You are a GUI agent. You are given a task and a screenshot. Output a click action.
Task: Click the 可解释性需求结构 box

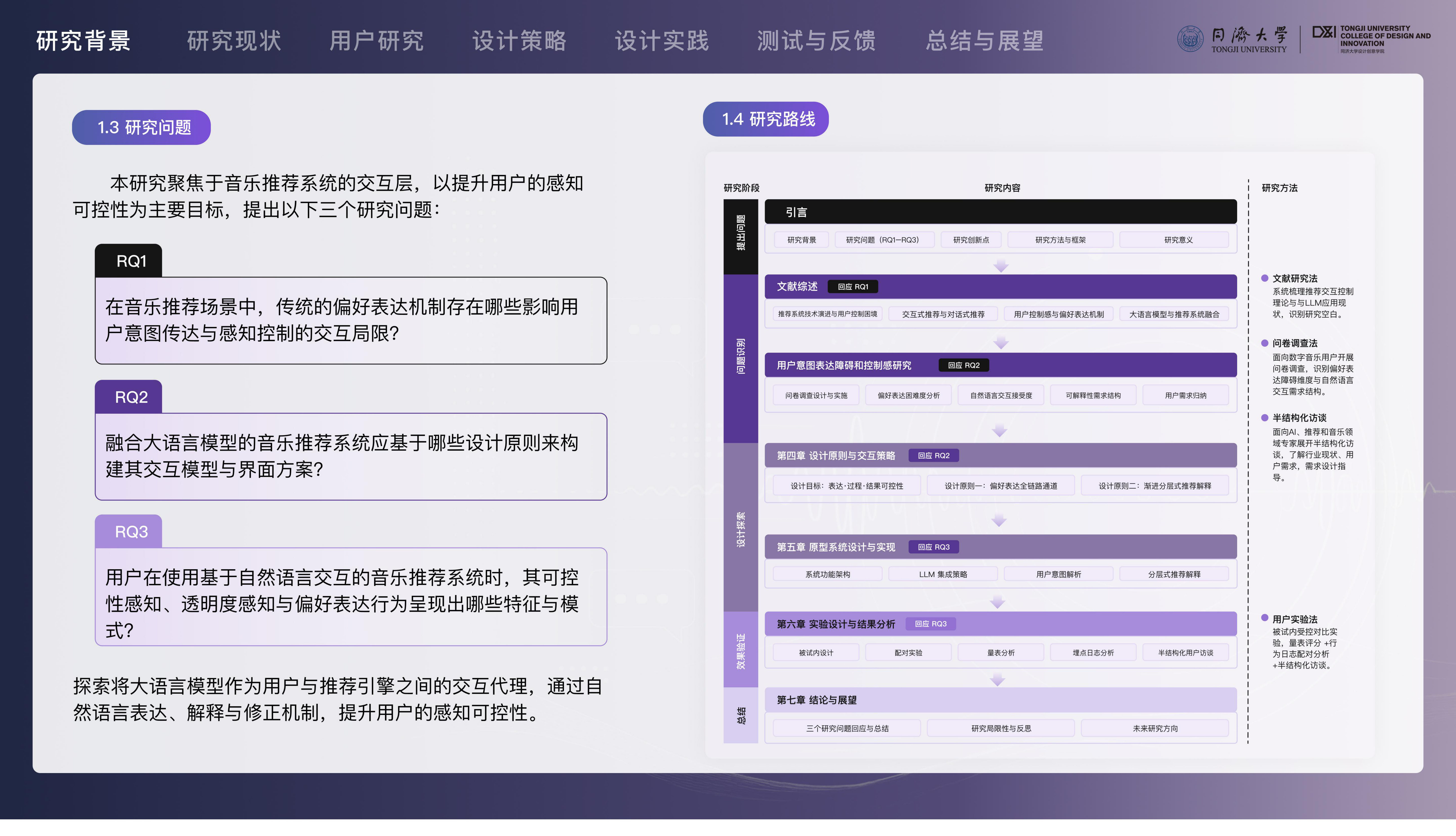pyautogui.click(x=1093, y=395)
